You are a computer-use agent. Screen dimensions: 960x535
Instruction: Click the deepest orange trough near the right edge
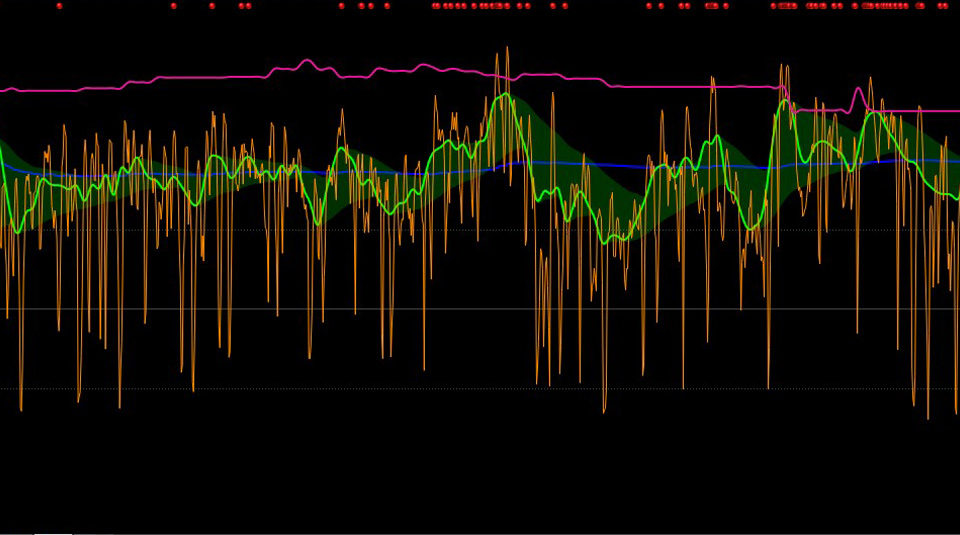(x=928, y=417)
